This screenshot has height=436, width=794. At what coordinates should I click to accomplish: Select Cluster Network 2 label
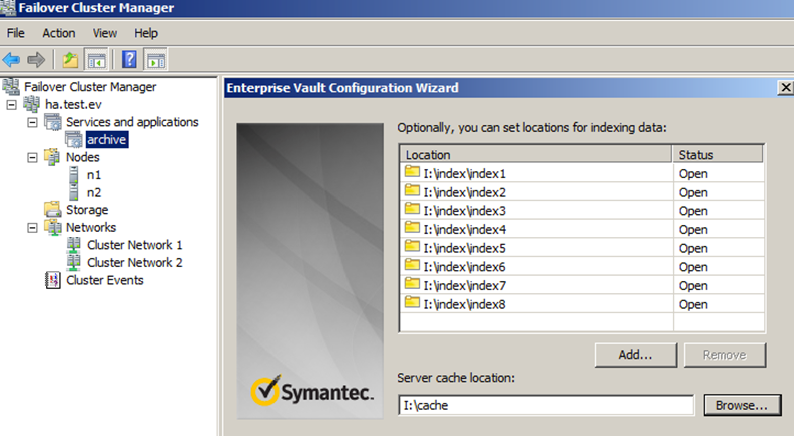point(135,262)
